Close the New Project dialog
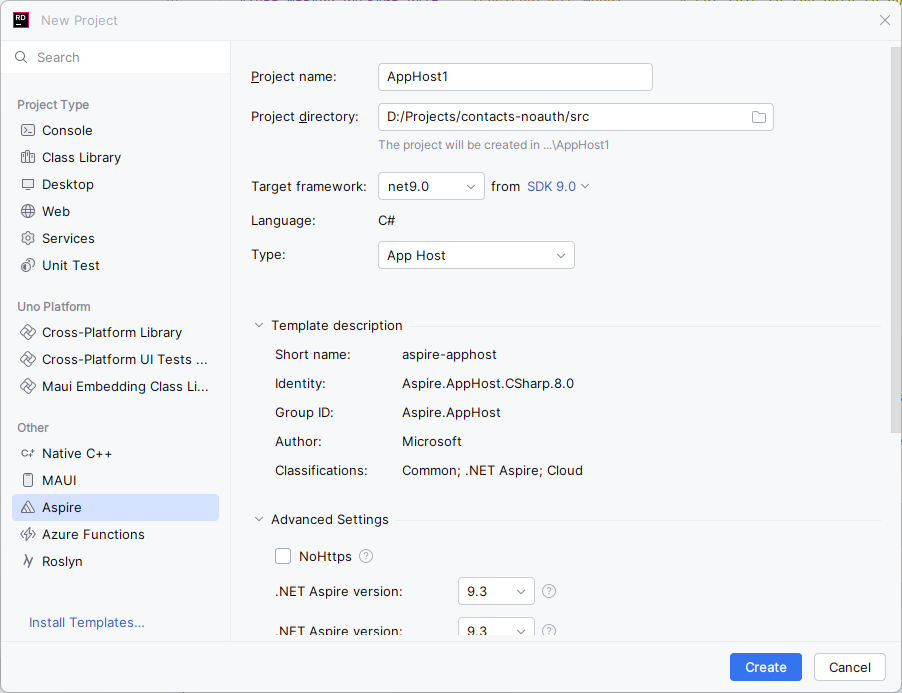The width and height of the screenshot is (902, 693). coord(885,20)
